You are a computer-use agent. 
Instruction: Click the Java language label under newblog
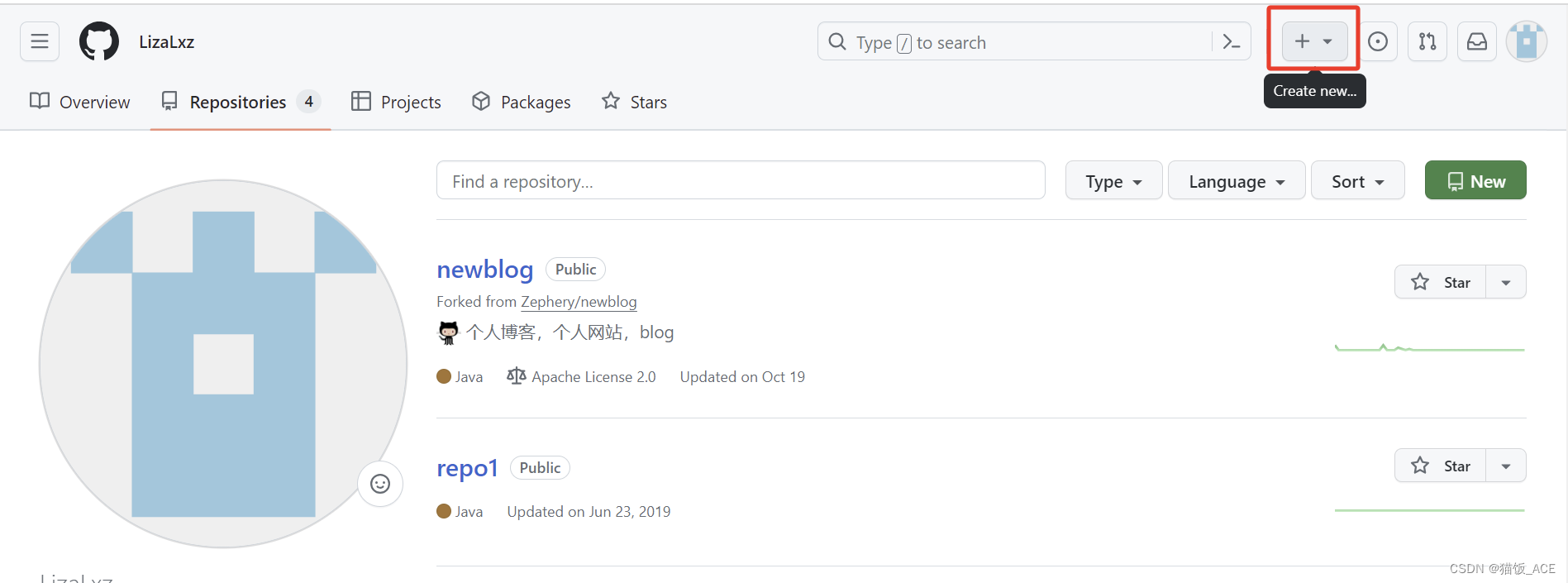469,377
